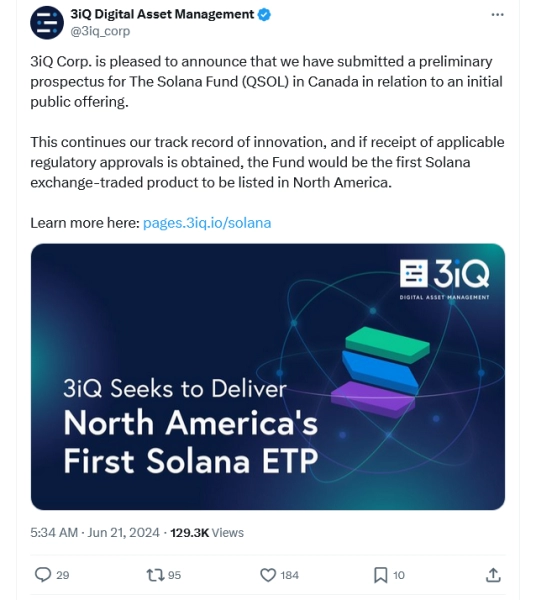The image size is (536, 600).
Task: Click the Solana logo graphic in the image
Action: pyautogui.click(x=380, y=372)
